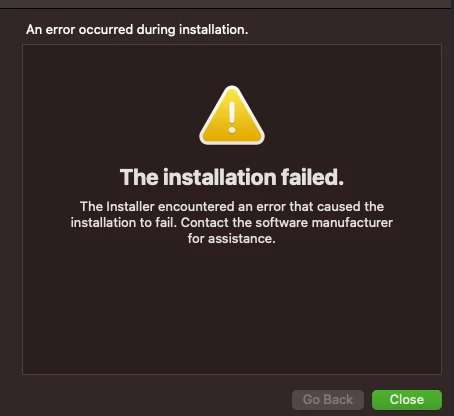The height and width of the screenshot is (416, 454).
Task: Click the word 'installation' in the top title
Action: (213, 30)
